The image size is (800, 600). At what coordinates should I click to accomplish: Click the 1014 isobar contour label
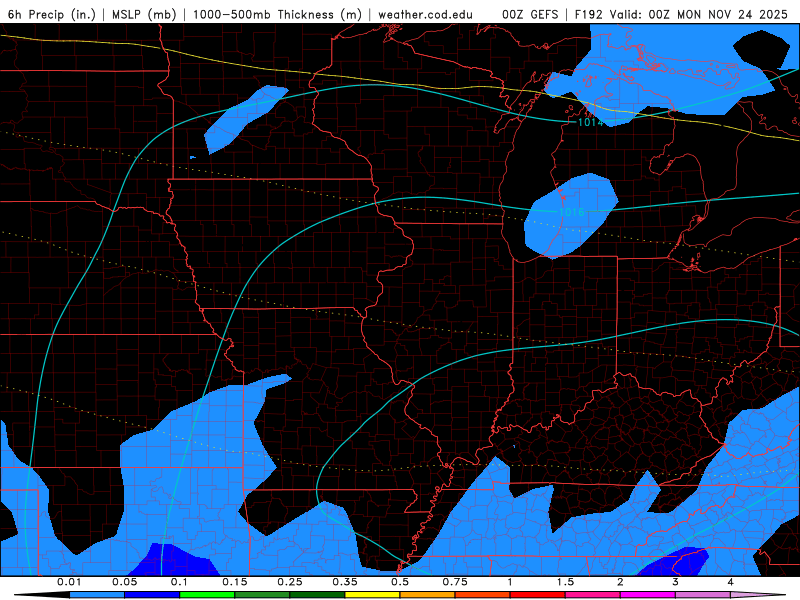point(590,122)
